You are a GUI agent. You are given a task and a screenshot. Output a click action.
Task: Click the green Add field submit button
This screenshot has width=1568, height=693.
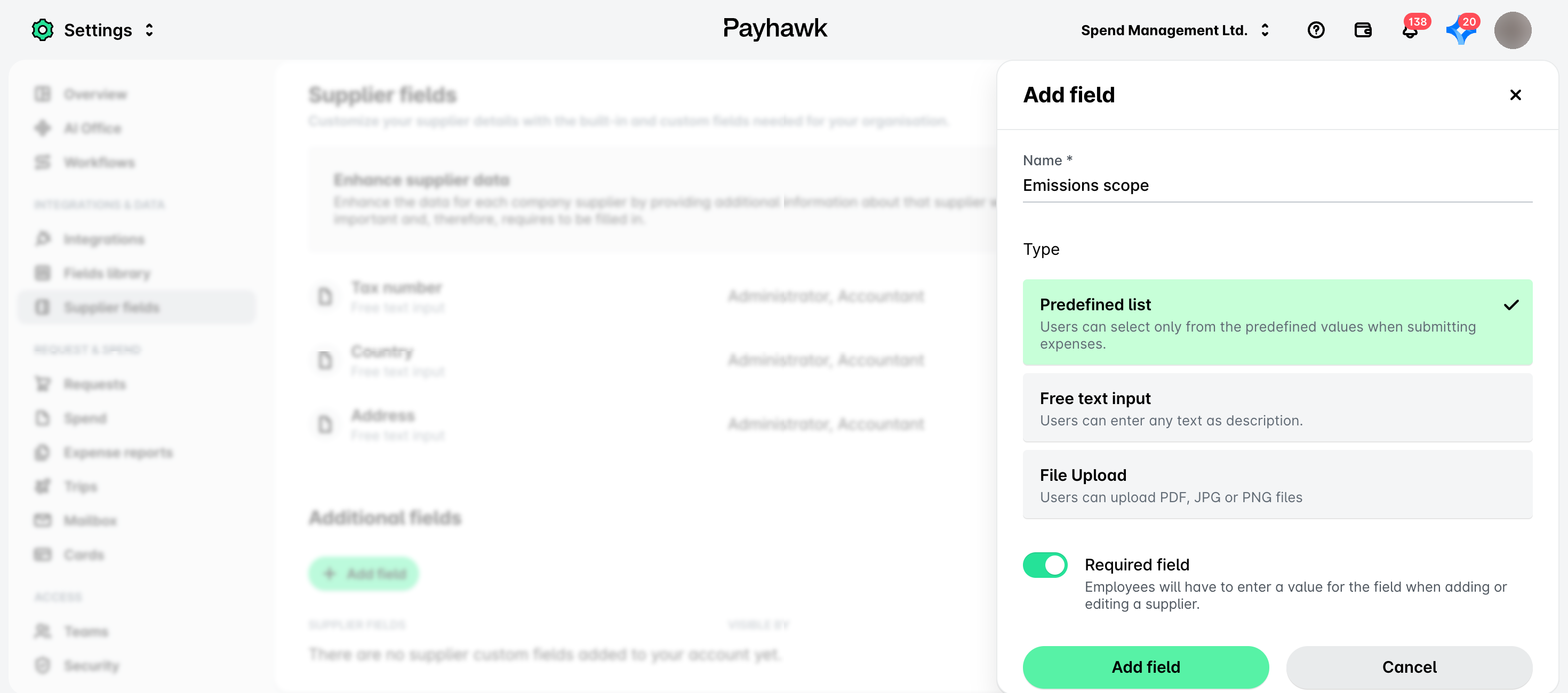point(1146,667)
